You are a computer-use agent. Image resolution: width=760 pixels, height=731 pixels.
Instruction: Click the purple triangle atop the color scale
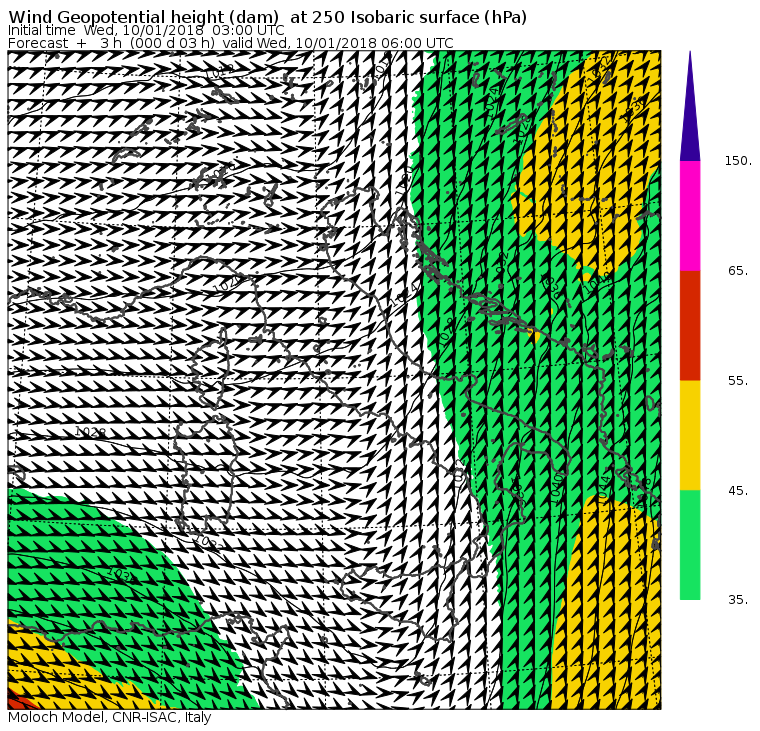[x=690, y=107]
